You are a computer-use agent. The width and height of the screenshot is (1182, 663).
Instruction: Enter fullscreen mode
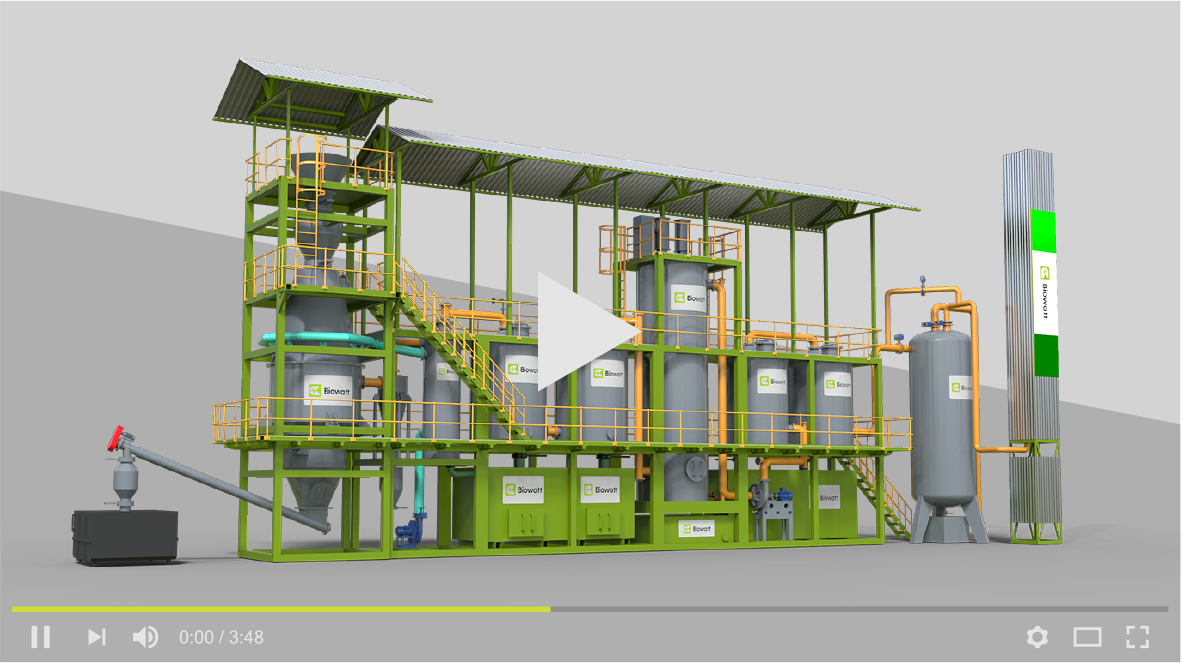pos(1137,637)
